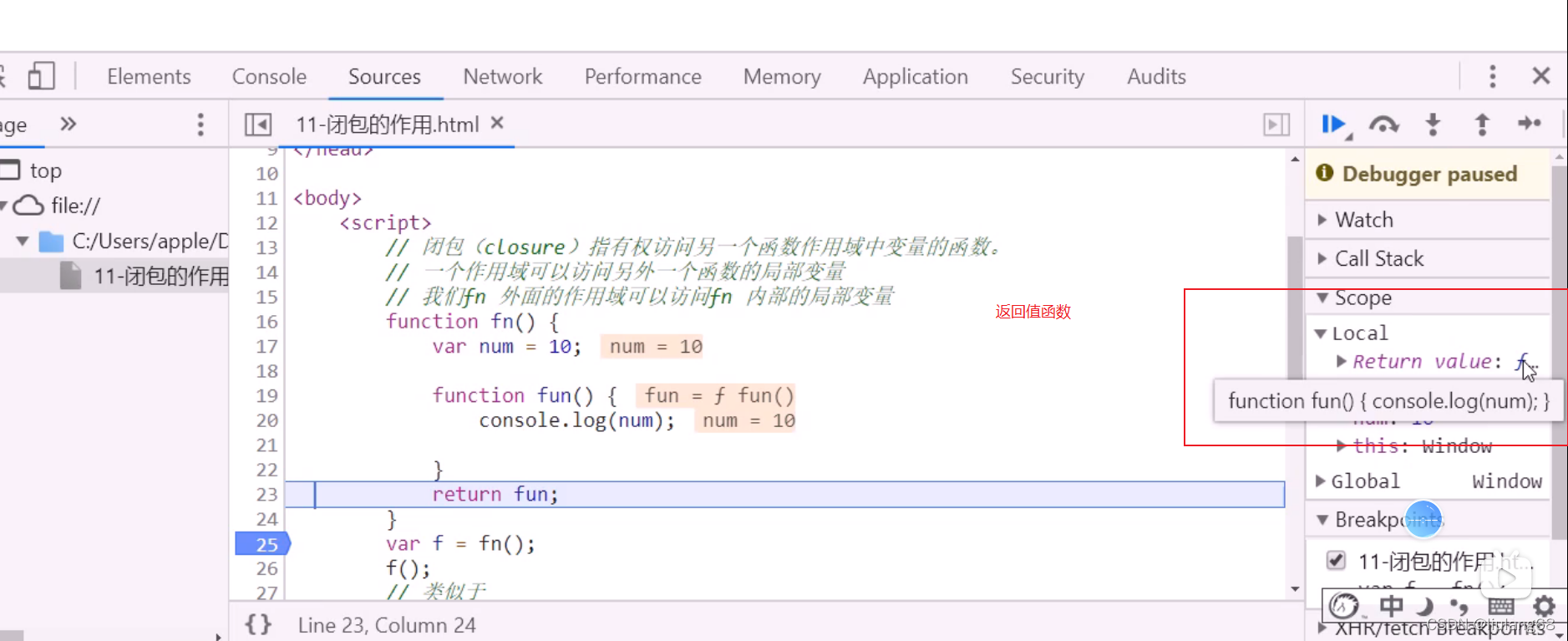Screen dimensions: 1568x641
Task: Toggle IME moon half-width mode icon
Action: (1426, 606)
